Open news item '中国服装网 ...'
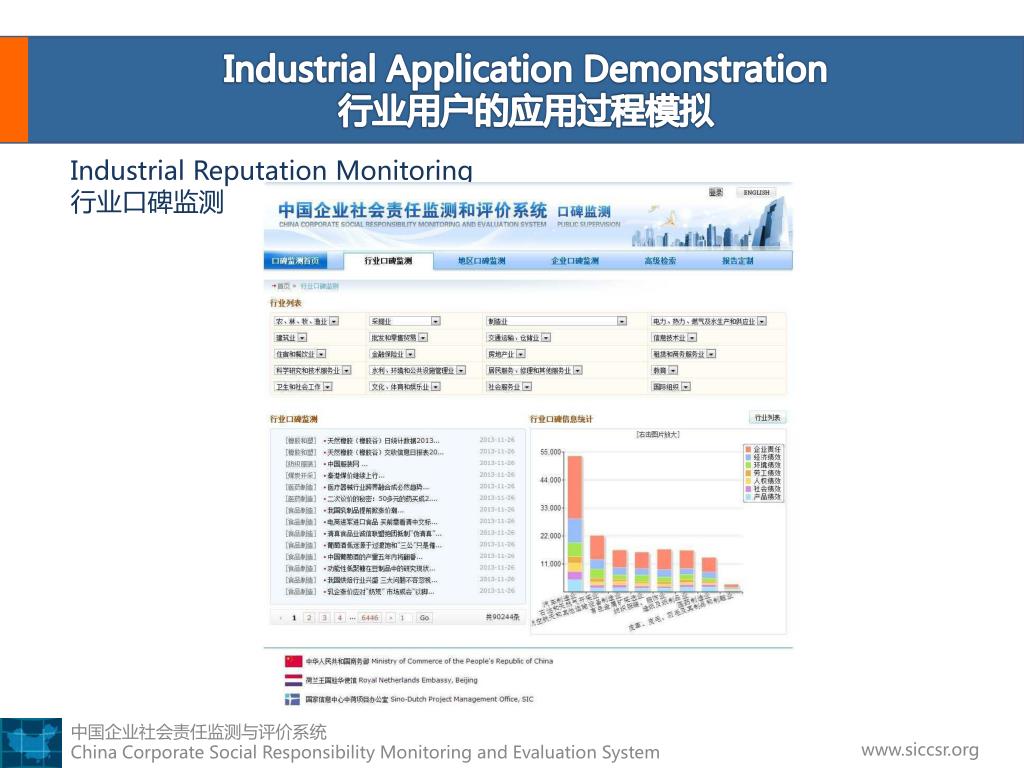 pos(347,464)
